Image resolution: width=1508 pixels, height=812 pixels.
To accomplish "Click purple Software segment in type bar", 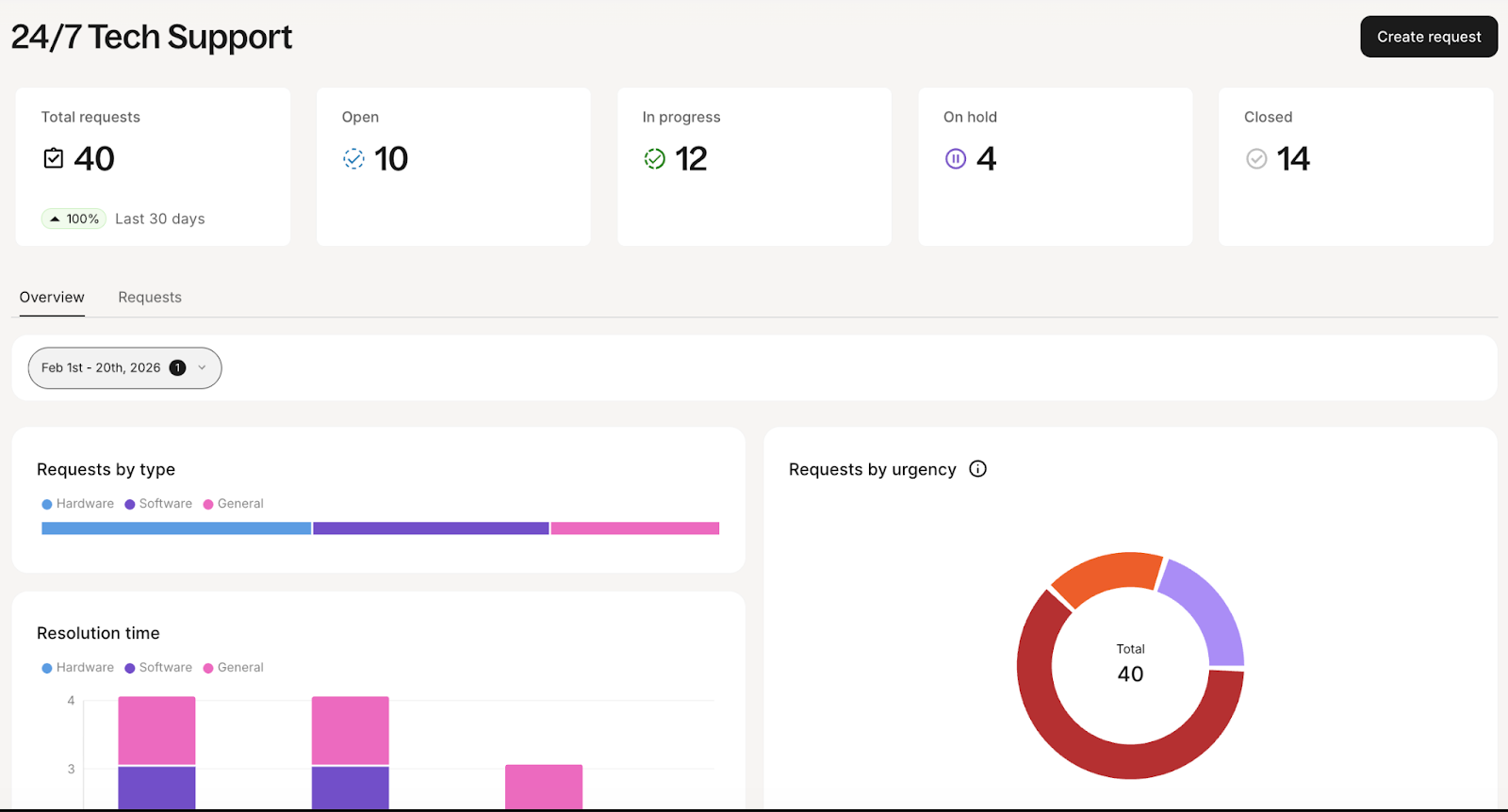I will (431, 528).
